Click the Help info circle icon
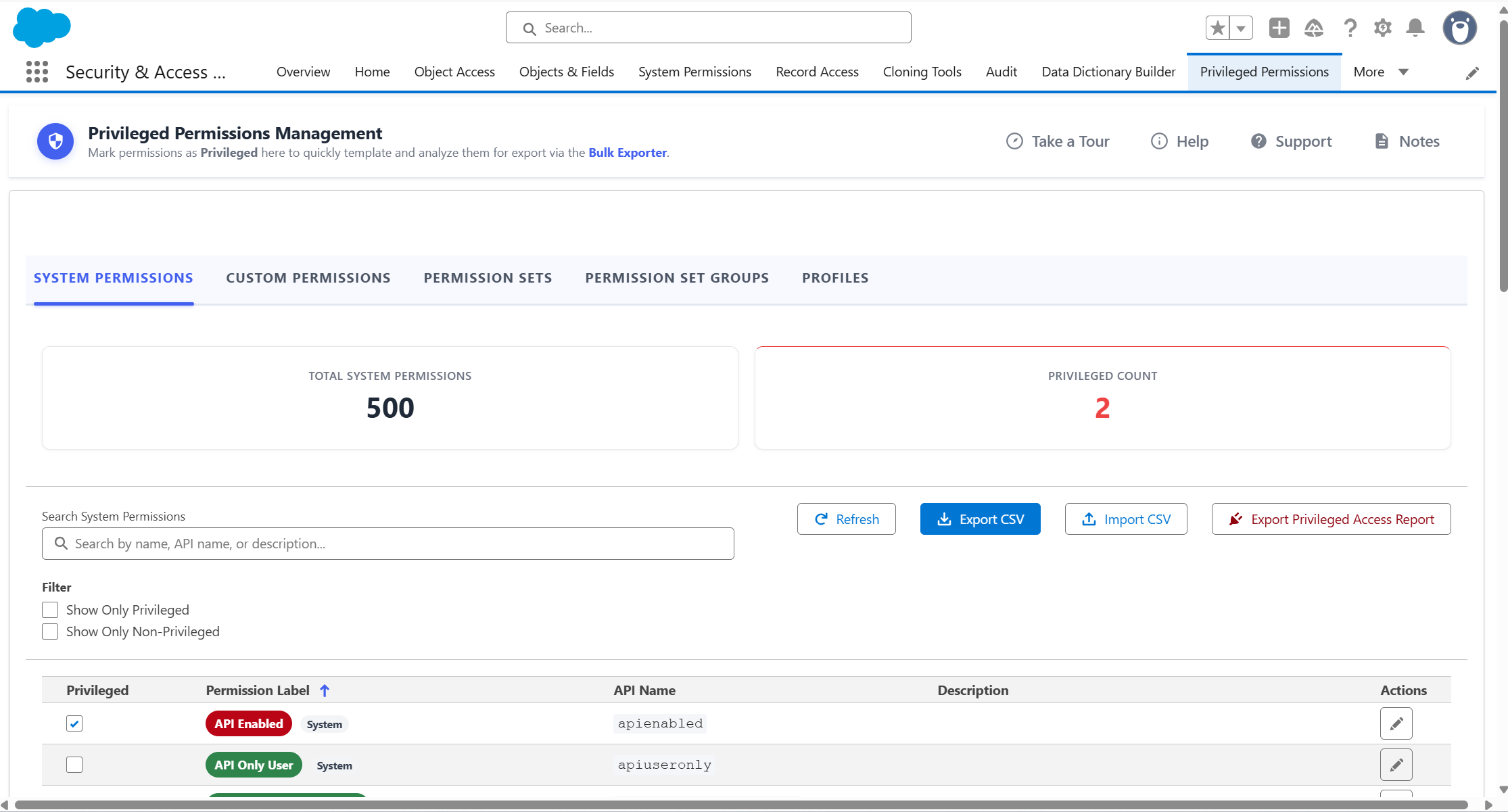Image resolution: width=1508 pixels, height=812 pixels. [x=1159, y=141]
